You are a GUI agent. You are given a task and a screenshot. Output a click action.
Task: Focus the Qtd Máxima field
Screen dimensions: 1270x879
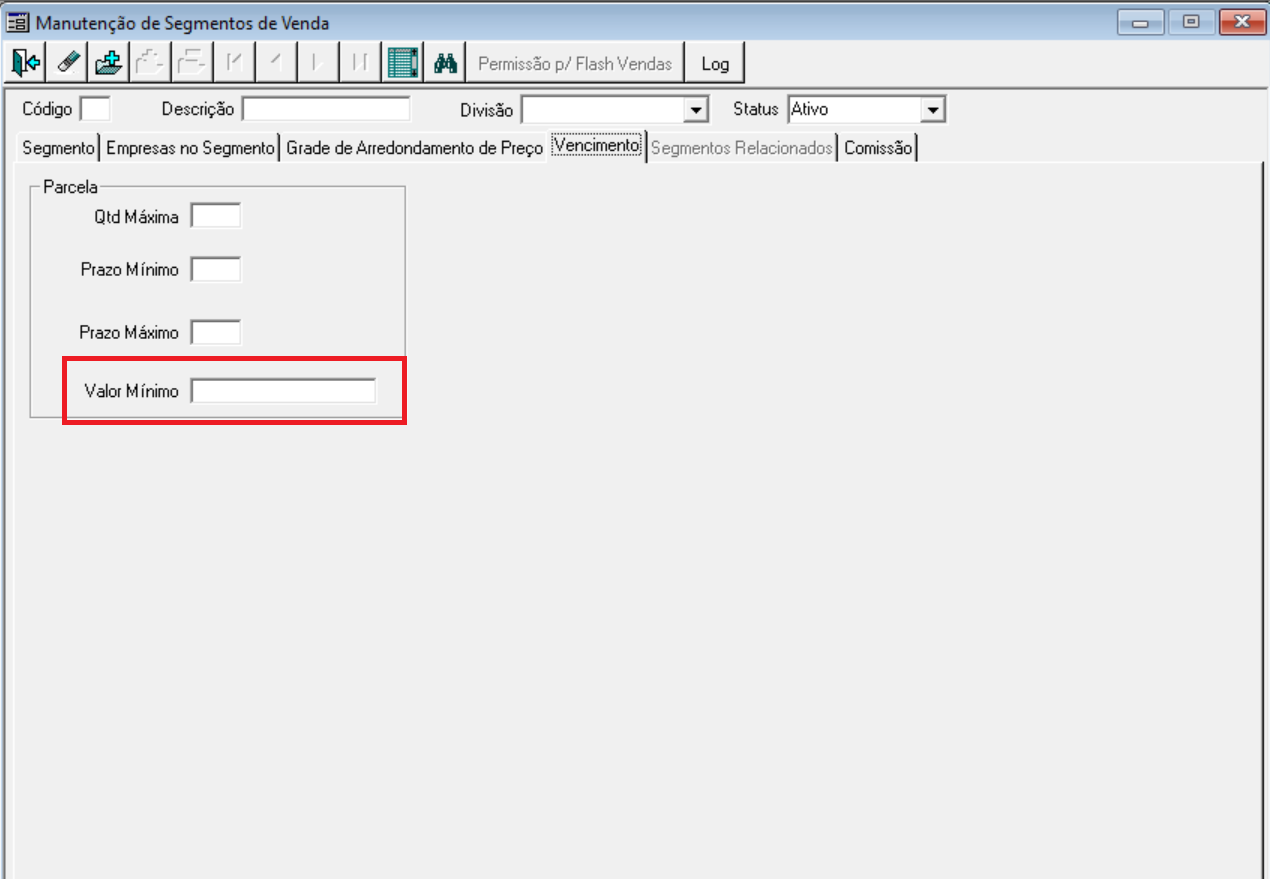tap(216, 216)
